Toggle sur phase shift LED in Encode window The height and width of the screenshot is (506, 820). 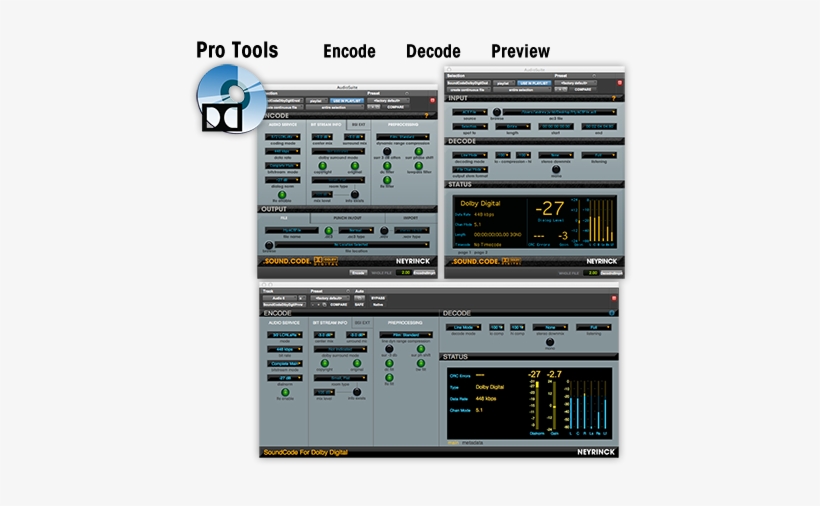[419, 152]
